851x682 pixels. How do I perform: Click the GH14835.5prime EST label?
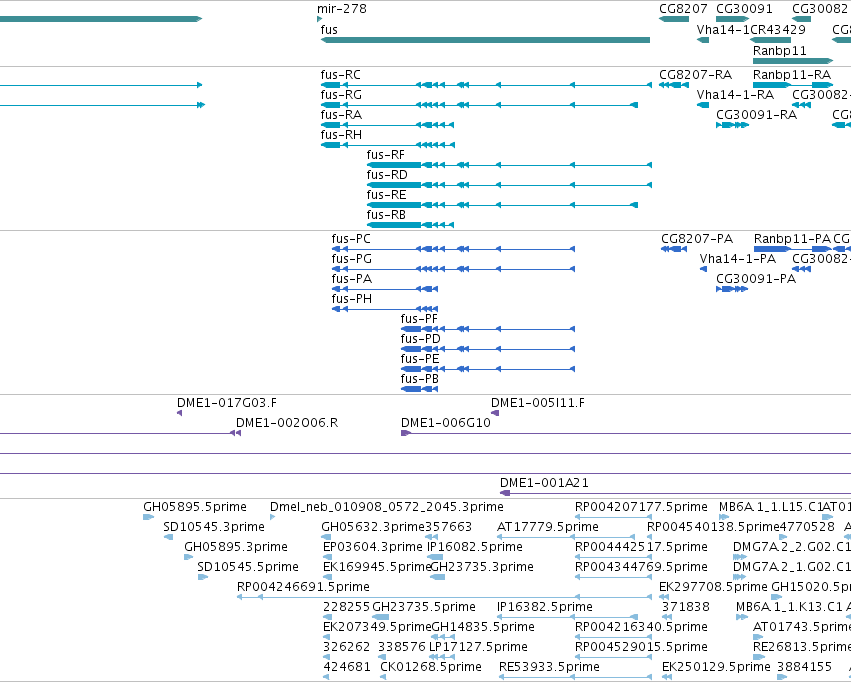tap(483, 627)
